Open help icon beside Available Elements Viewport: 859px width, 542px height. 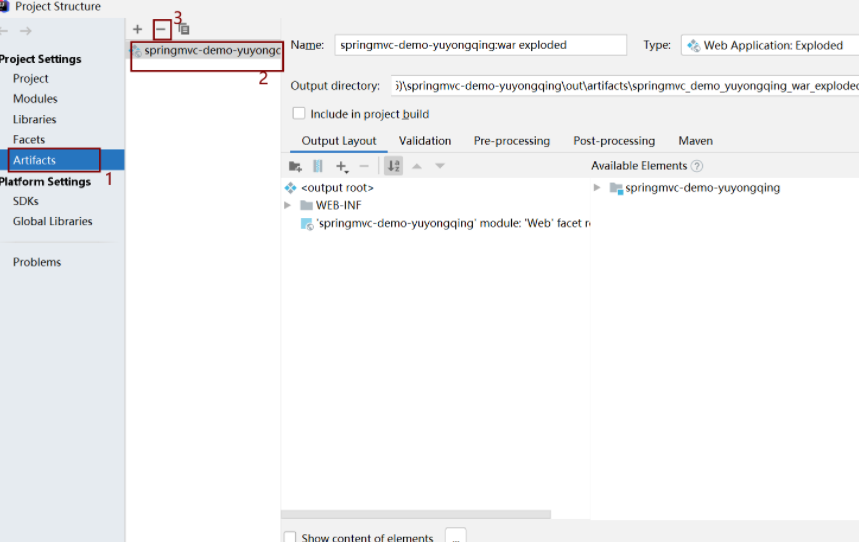[x=697, y=166]
